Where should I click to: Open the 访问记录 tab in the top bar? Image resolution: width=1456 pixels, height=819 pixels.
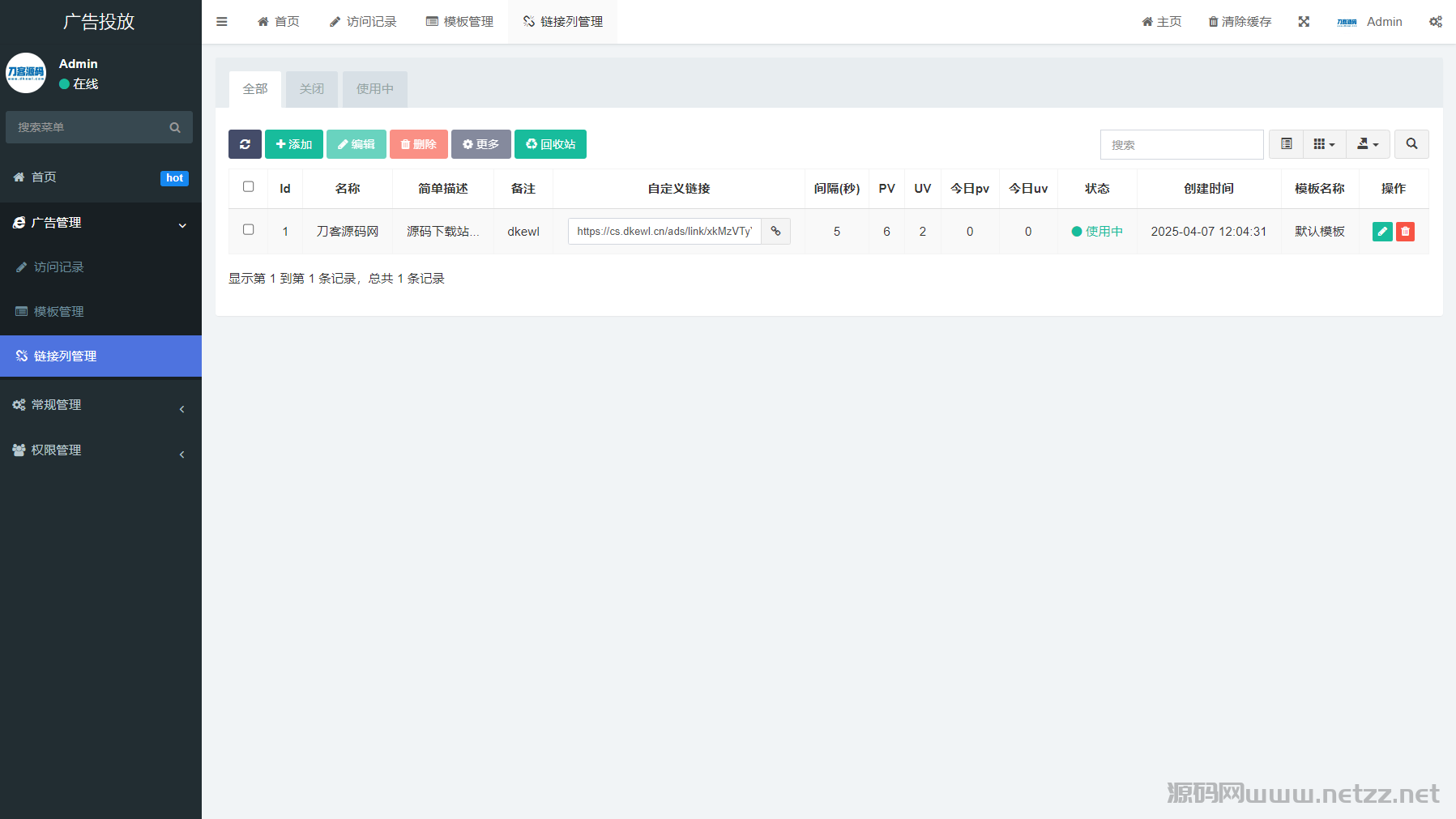click(x=363, y=22)
